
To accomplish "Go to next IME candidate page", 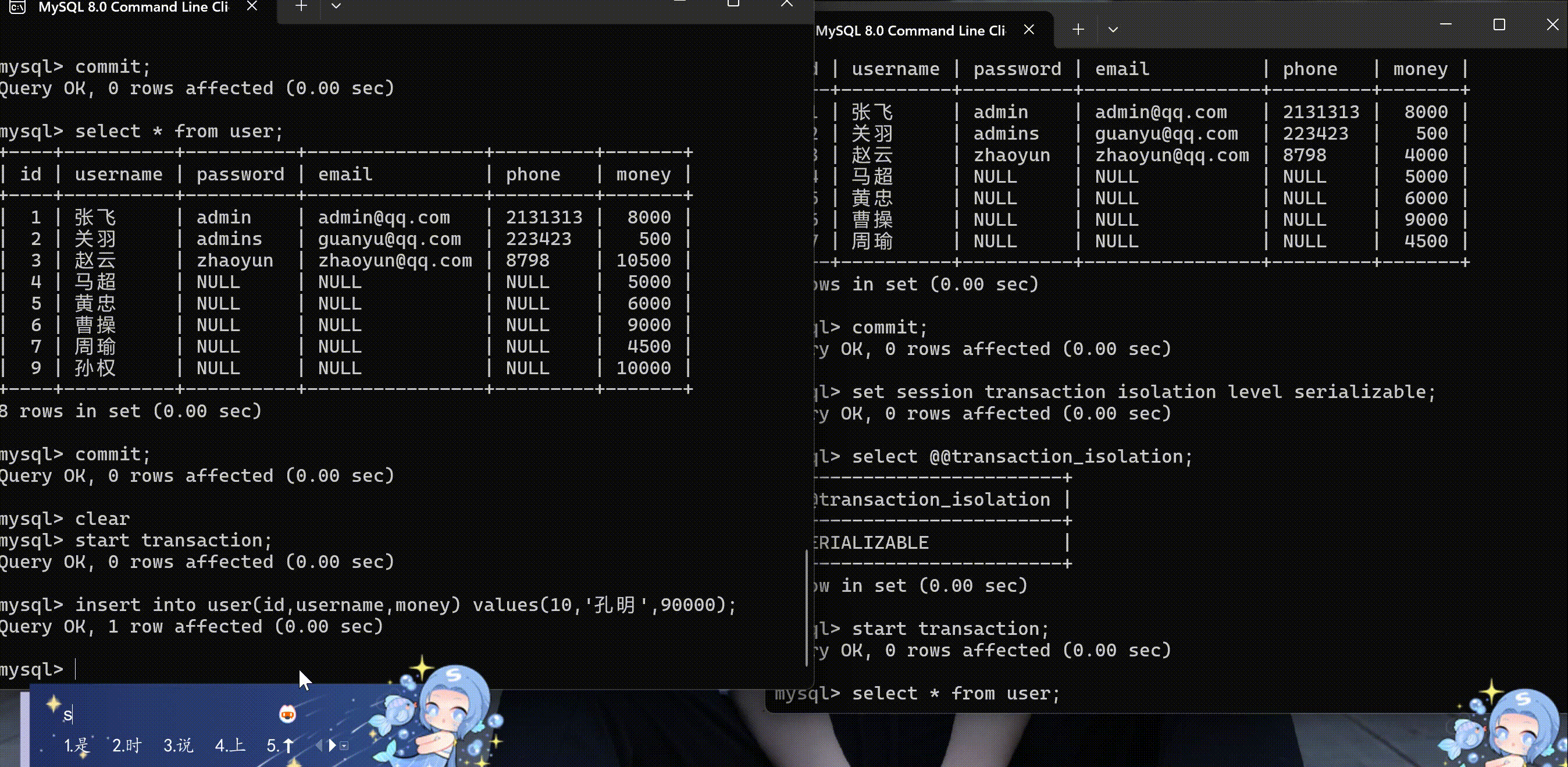I will click(332, 745).
